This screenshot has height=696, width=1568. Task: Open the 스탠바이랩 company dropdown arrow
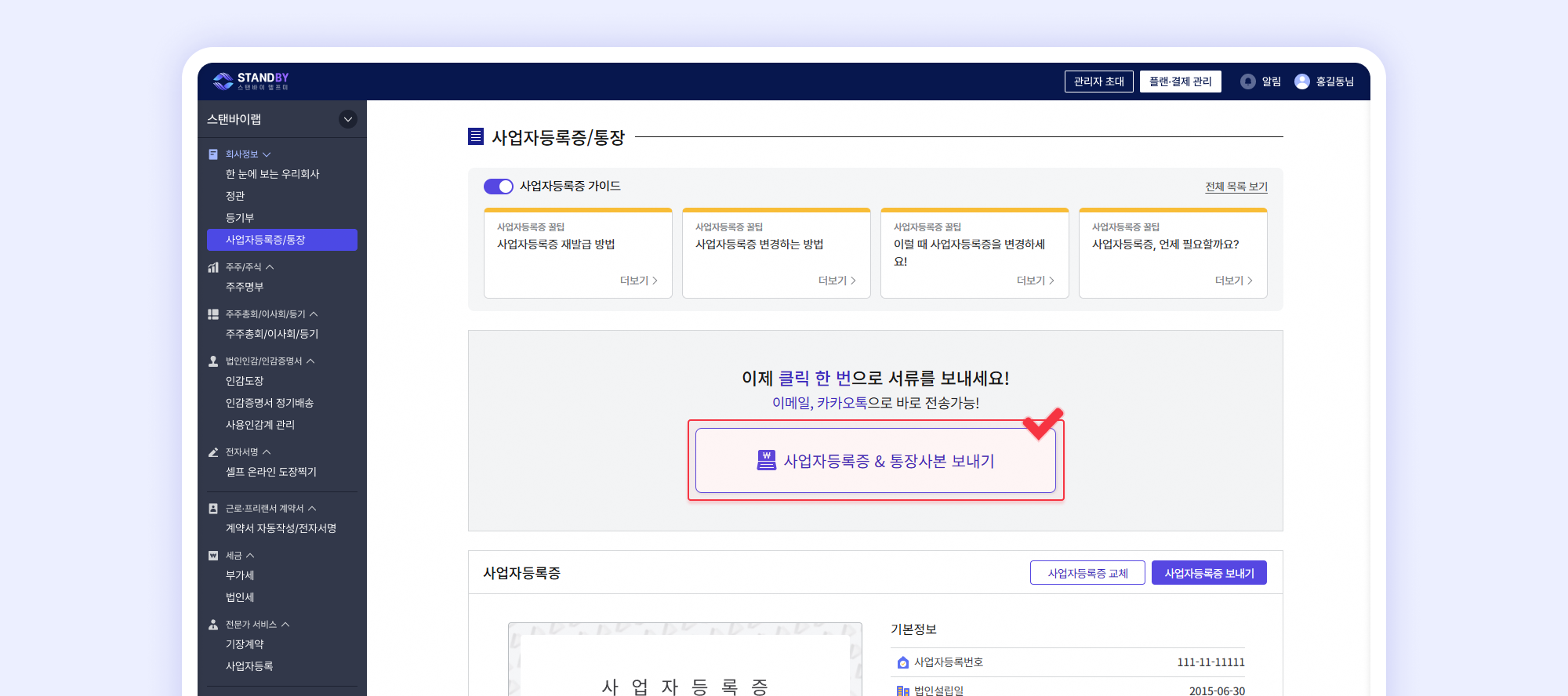point(348,119)
